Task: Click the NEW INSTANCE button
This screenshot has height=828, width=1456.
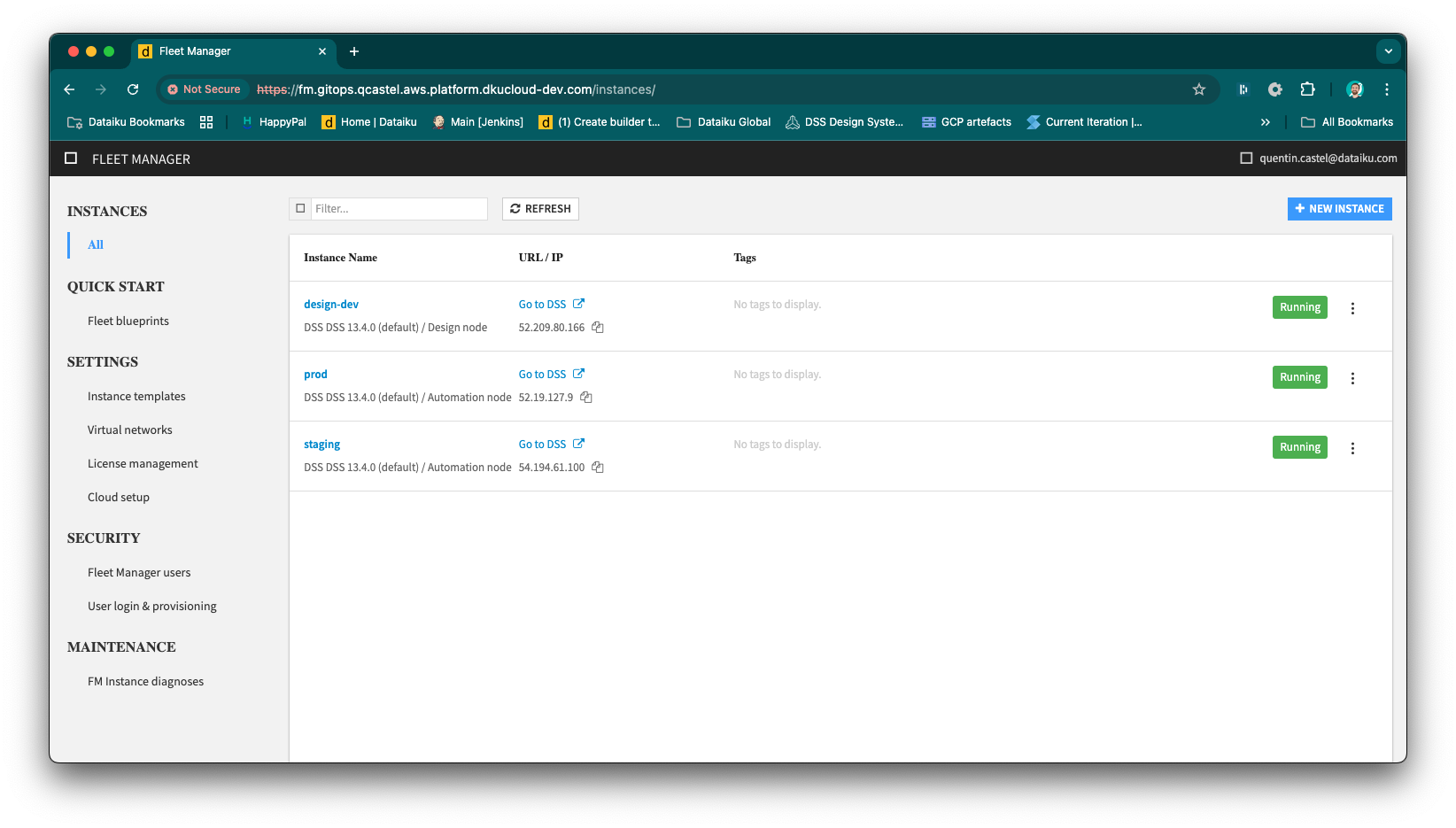Action: pyautogui.click(x=1339, y=208)
